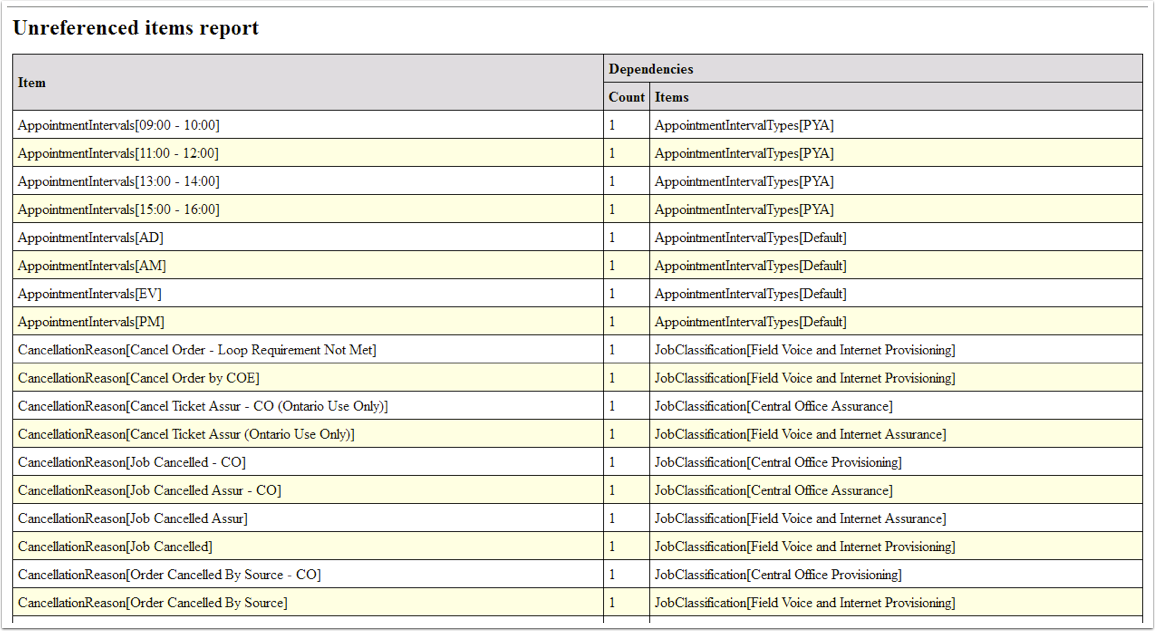
Task: Select the AppointmentIntervals[AM] item
Action: [x=92, y=265]
